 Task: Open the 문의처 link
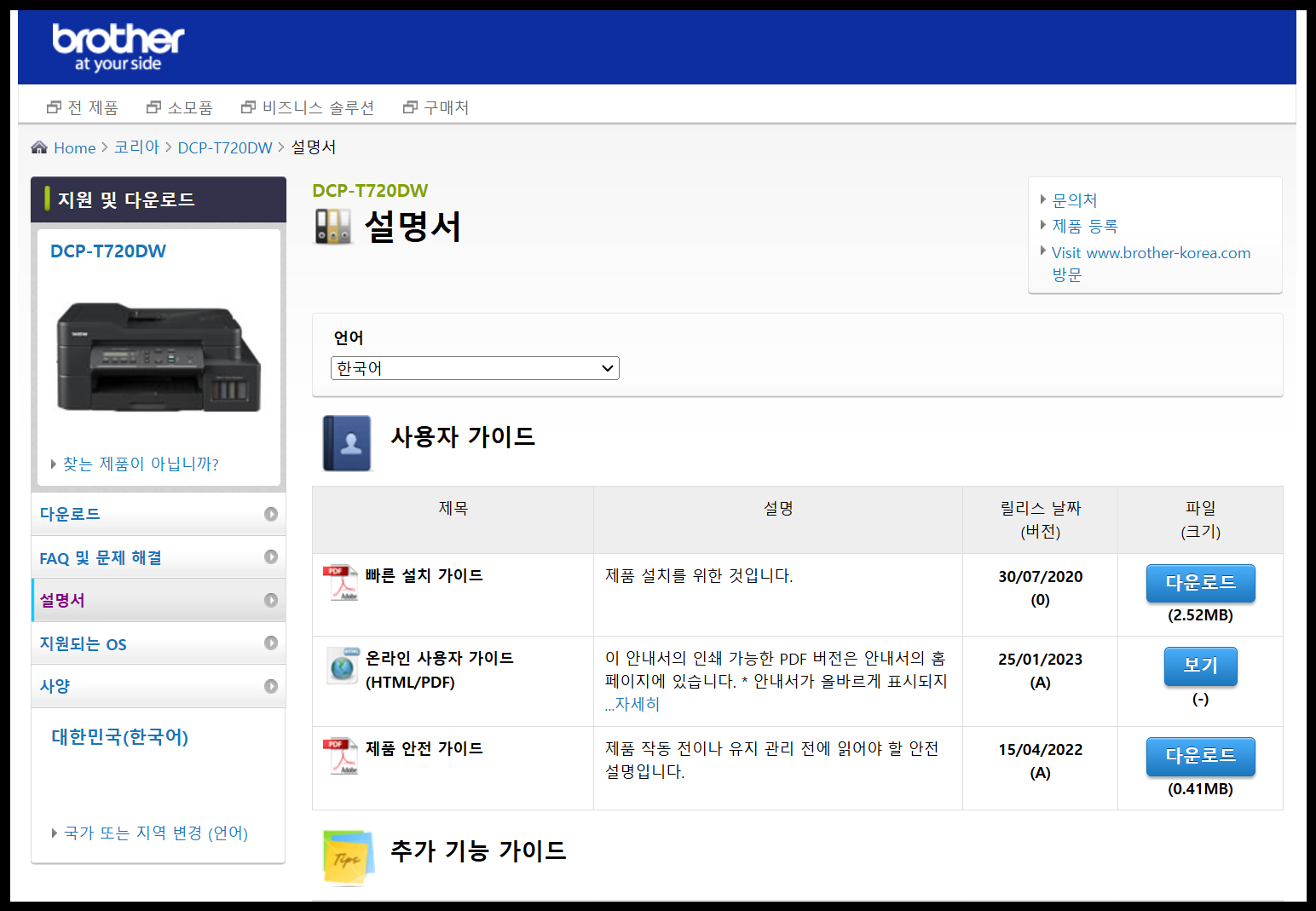(1075, 200)
